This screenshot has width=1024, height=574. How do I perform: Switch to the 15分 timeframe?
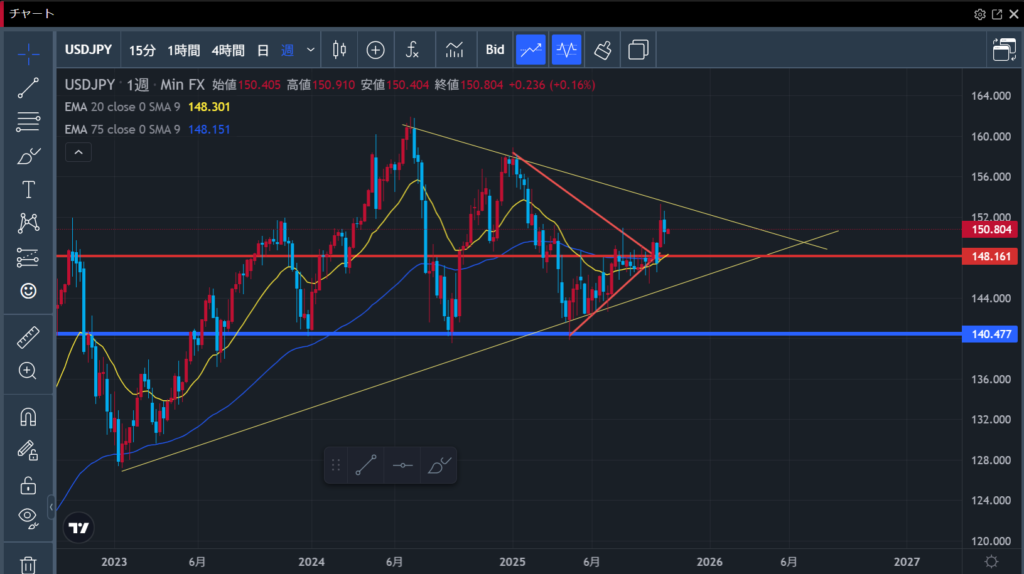pos(142,49)
